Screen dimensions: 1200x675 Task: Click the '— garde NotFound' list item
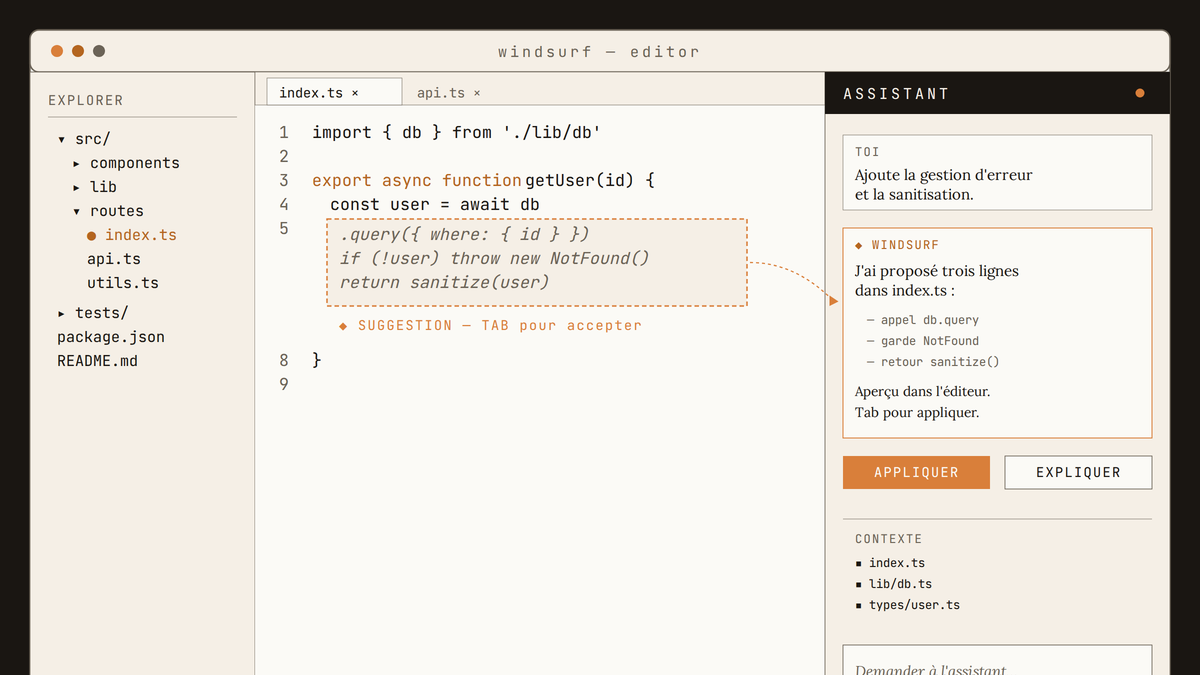(x=923, y=341)
